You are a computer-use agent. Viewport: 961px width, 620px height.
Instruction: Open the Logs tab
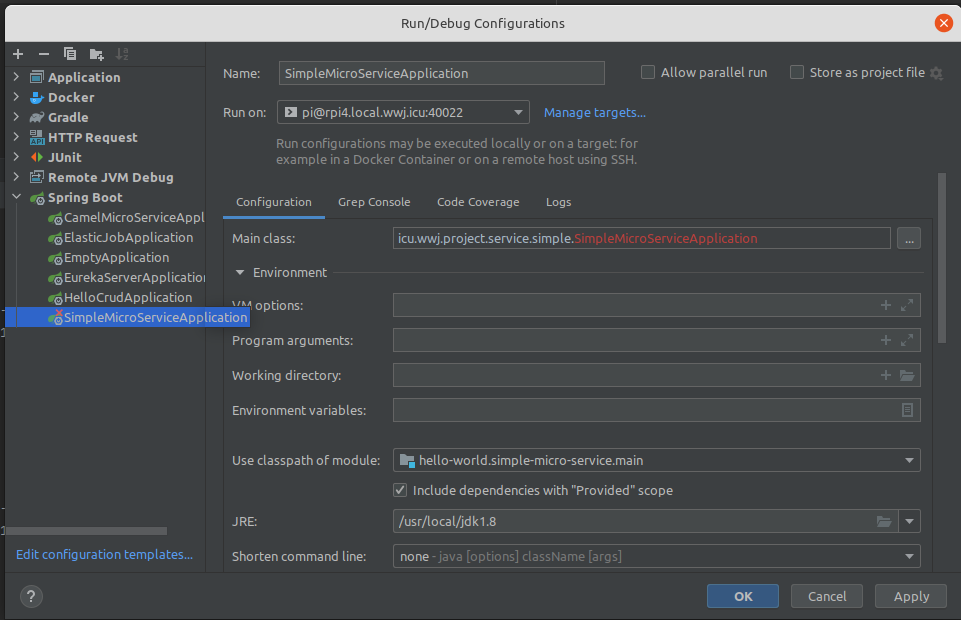pyautogui.click(x=558, y=202)
